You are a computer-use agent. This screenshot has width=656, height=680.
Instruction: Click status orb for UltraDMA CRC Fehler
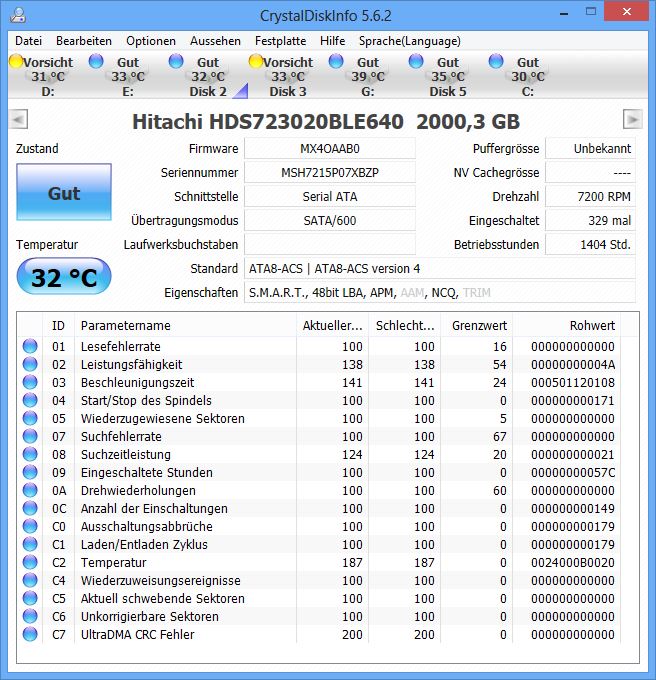point(30,634)
